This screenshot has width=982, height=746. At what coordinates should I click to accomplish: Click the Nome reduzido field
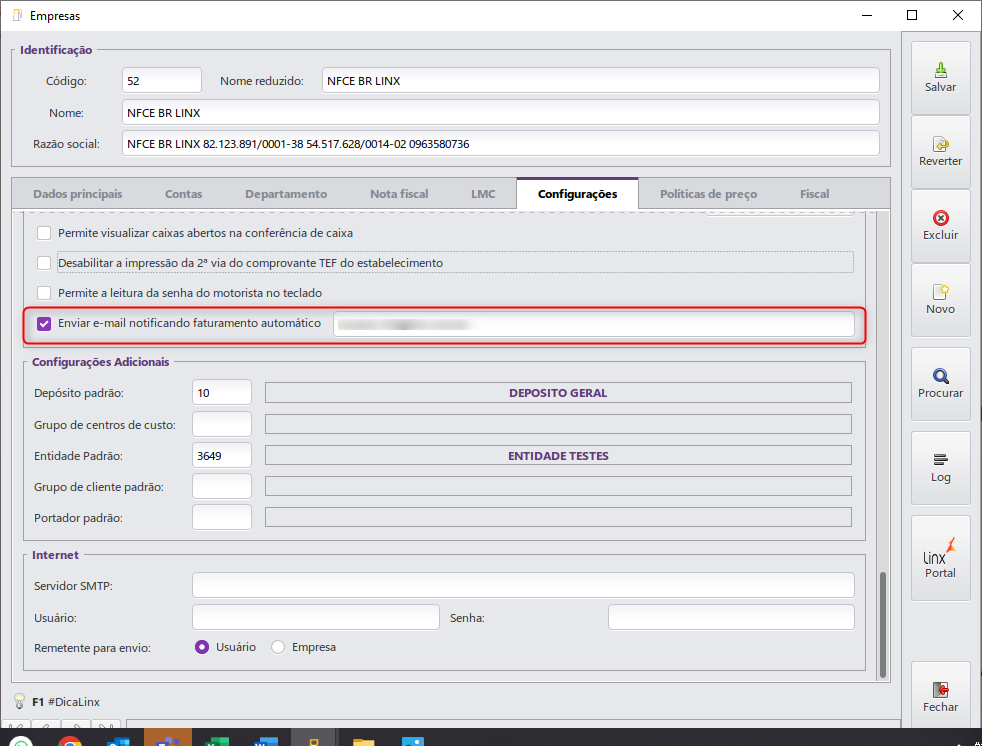point(601,81)
